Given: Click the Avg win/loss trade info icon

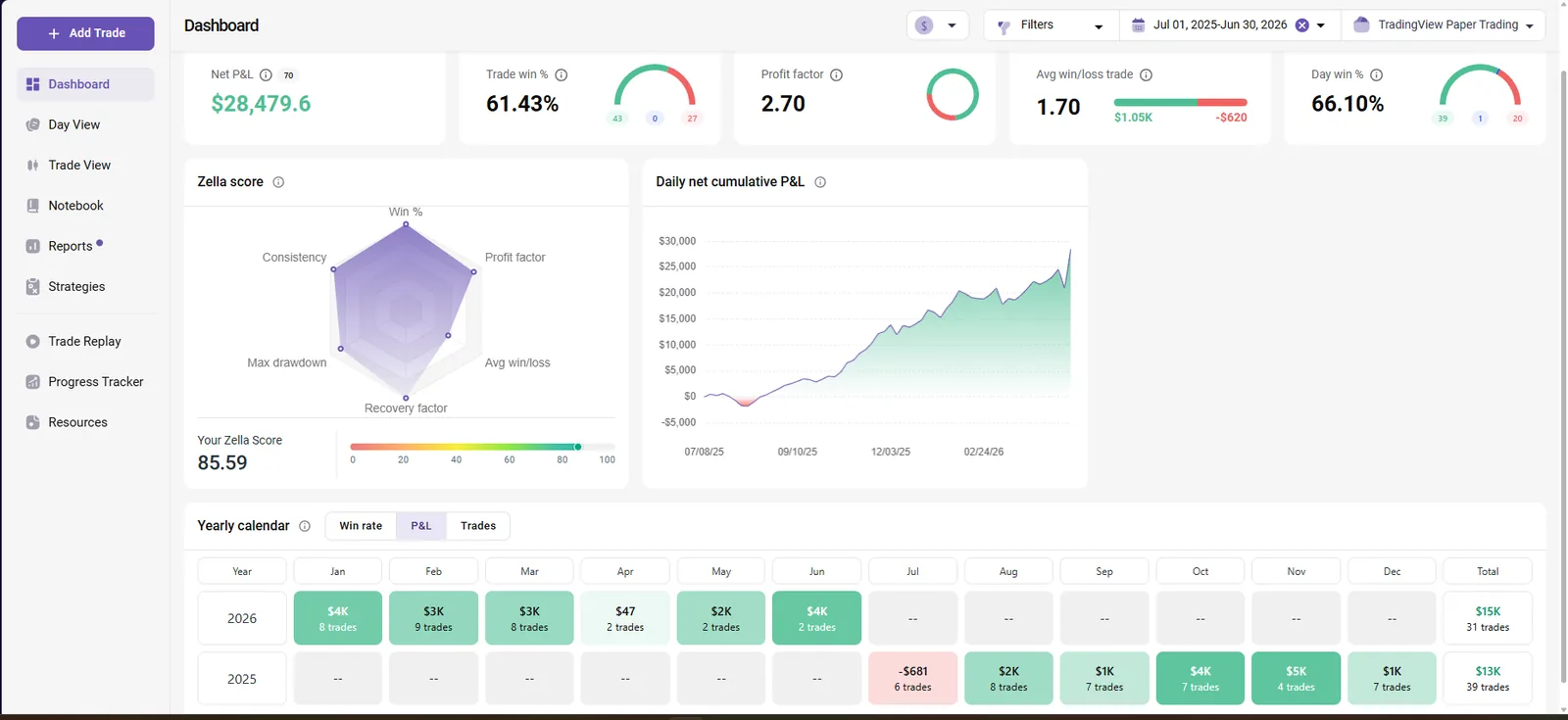Looking at the screenshot, I should click(x=1146, y=74).
